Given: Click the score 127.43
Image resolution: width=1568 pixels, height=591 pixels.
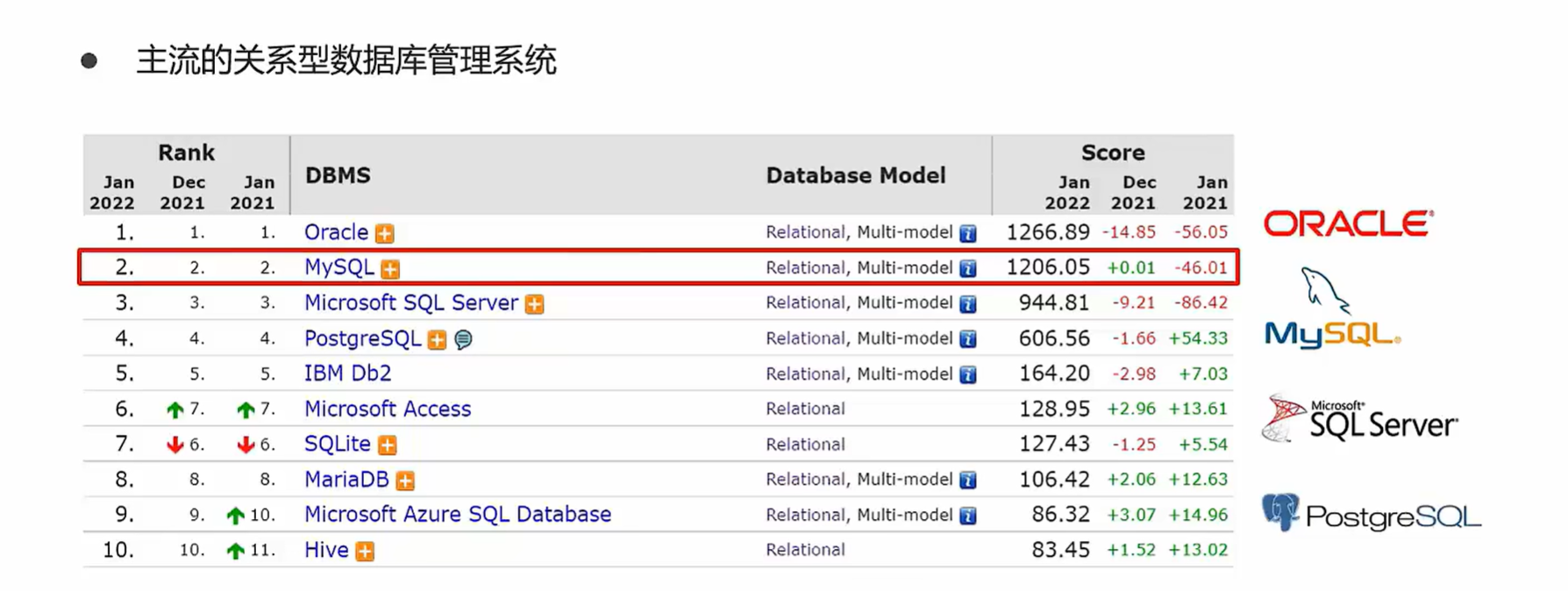Looking at the screenshot, I should [1054, 444].
